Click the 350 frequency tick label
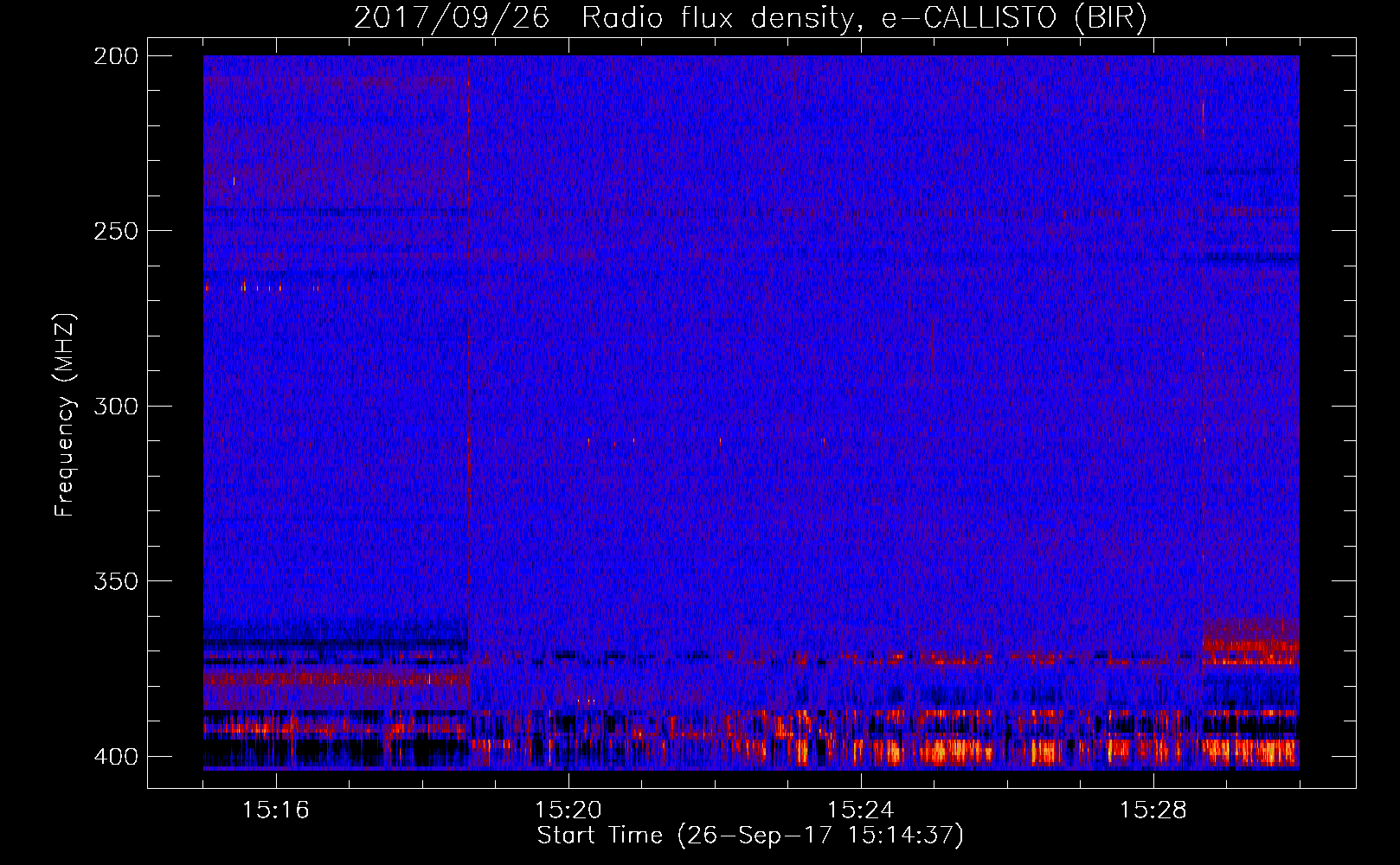This screenshot has height=865, width=1400. click(115, 580)
